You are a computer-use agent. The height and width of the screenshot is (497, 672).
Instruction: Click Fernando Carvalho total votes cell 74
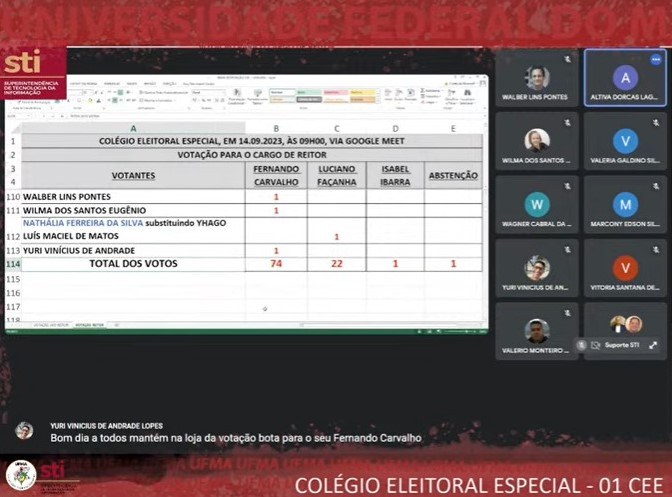[275, 264]
